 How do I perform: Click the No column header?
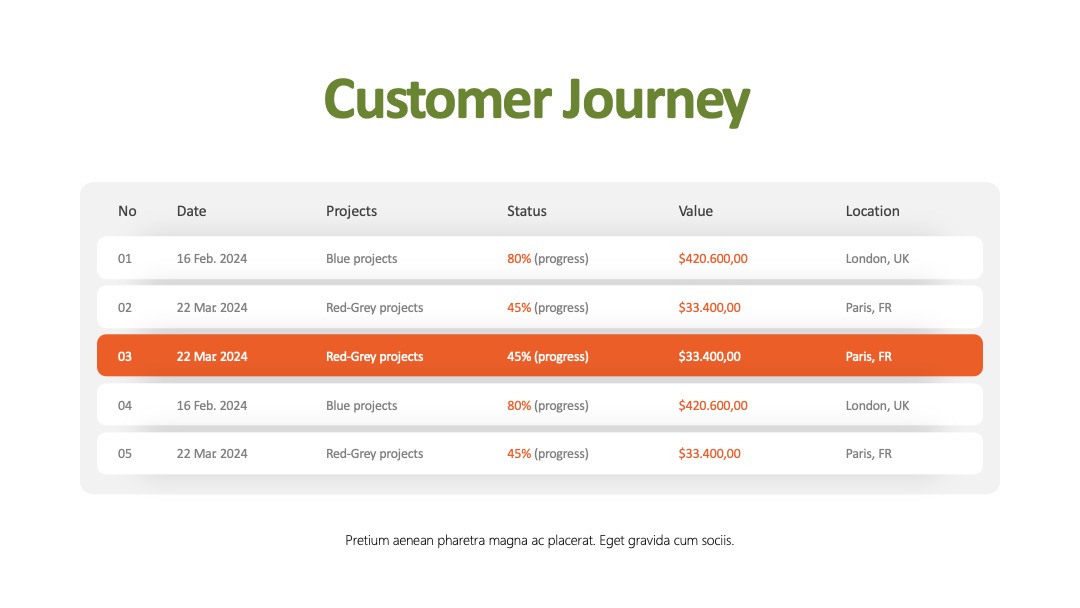tap(127, 211)
